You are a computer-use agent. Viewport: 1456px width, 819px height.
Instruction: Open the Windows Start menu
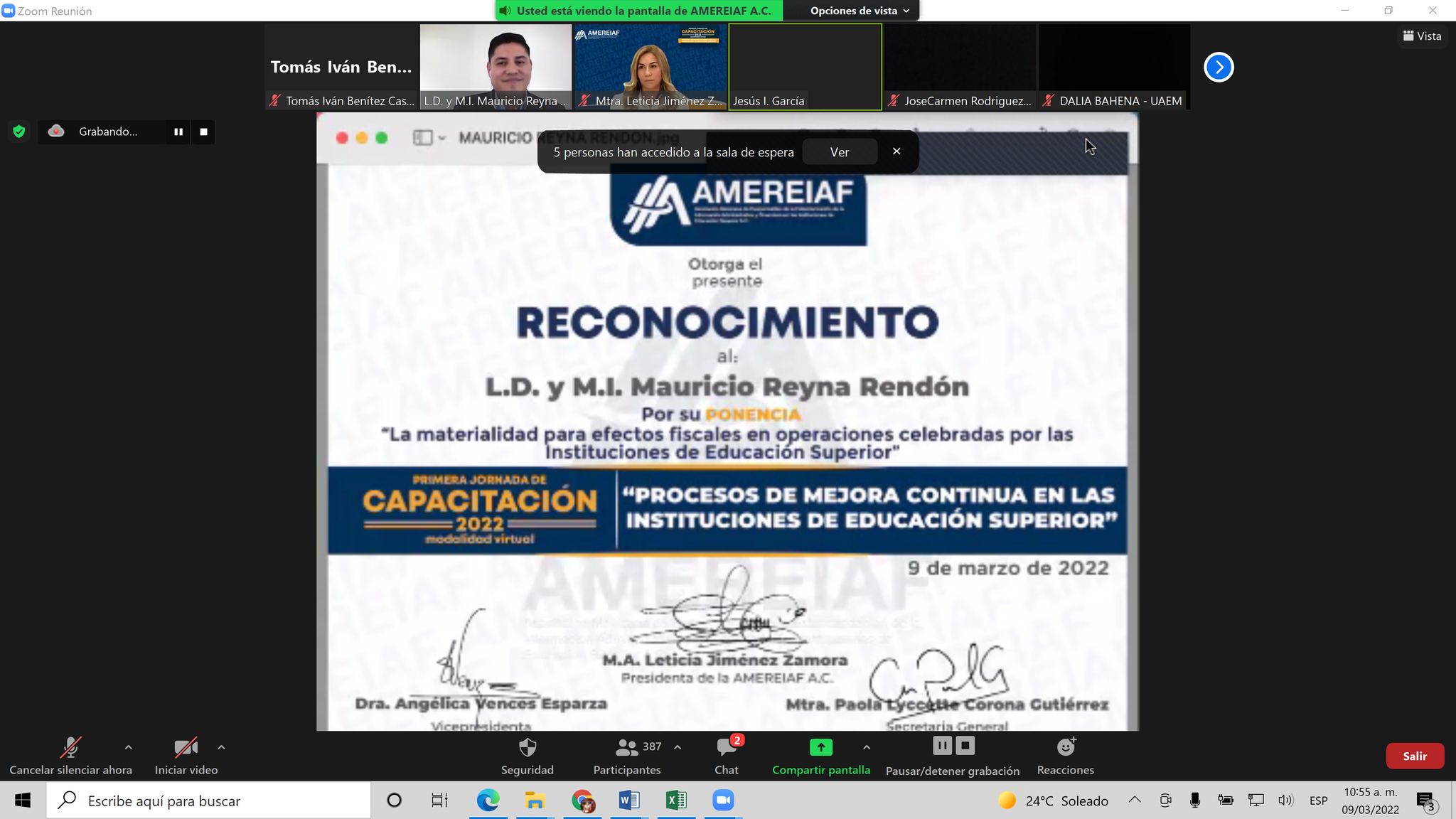tap(22, 801)
